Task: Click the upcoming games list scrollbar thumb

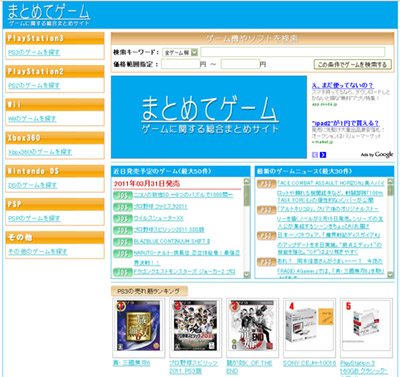Action: [x=247, y=196]
